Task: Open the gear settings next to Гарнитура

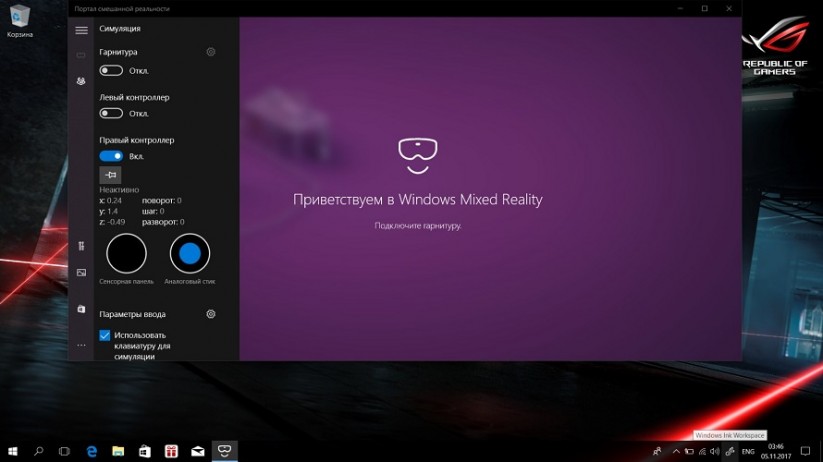Action: (x=210, y=51)
